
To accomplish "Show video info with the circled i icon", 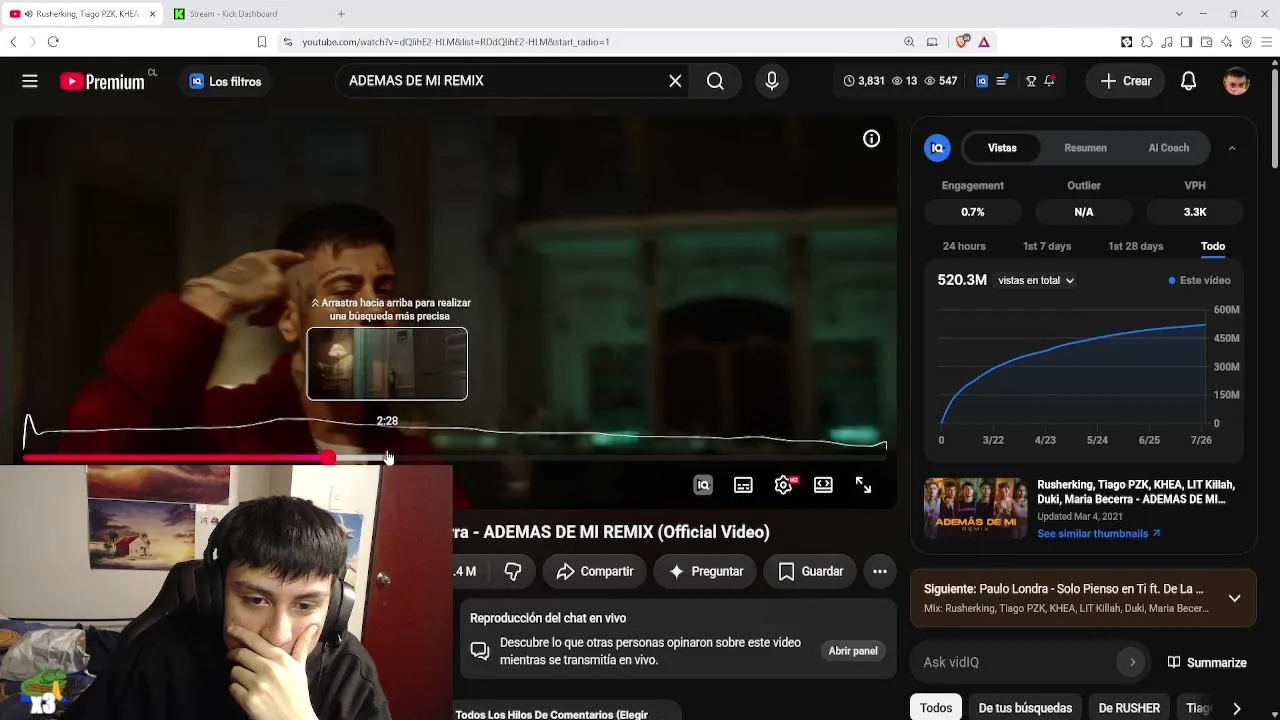I will coord(871,139).
